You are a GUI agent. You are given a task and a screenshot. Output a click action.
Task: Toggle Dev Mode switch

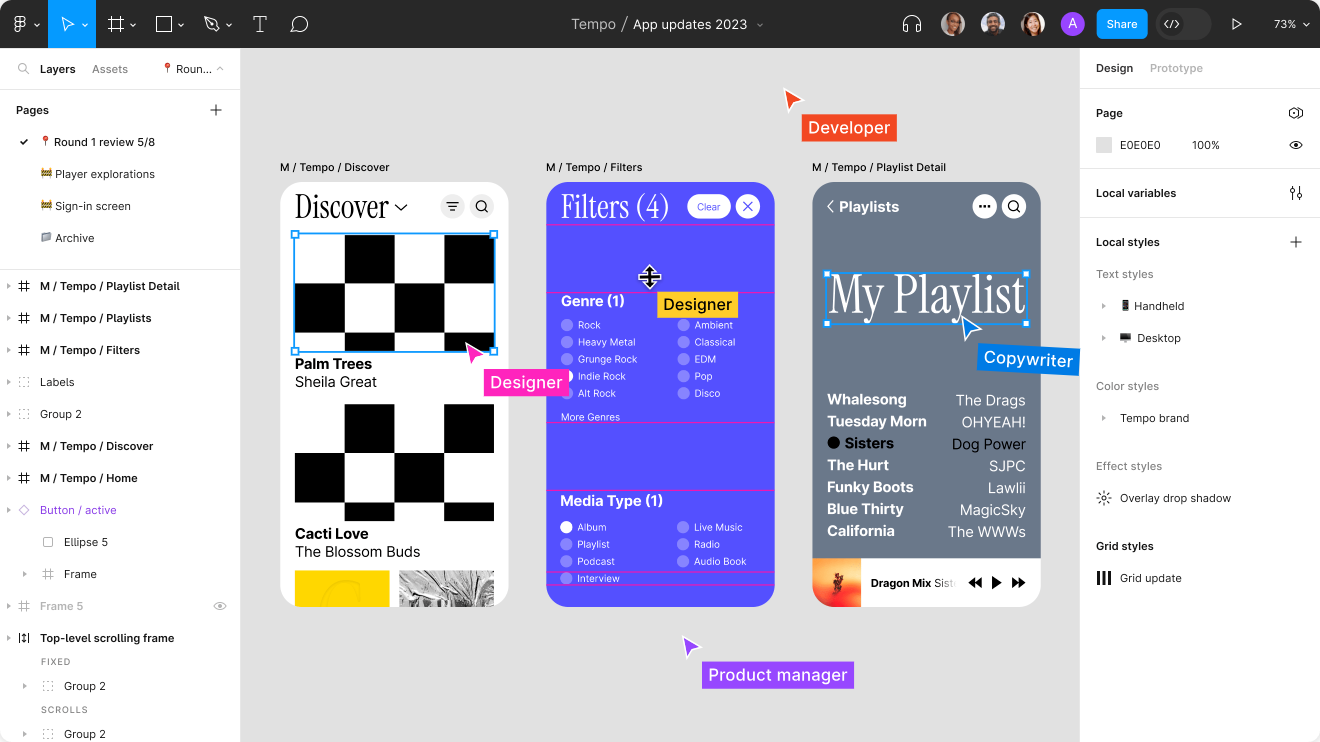[1183, 24]
